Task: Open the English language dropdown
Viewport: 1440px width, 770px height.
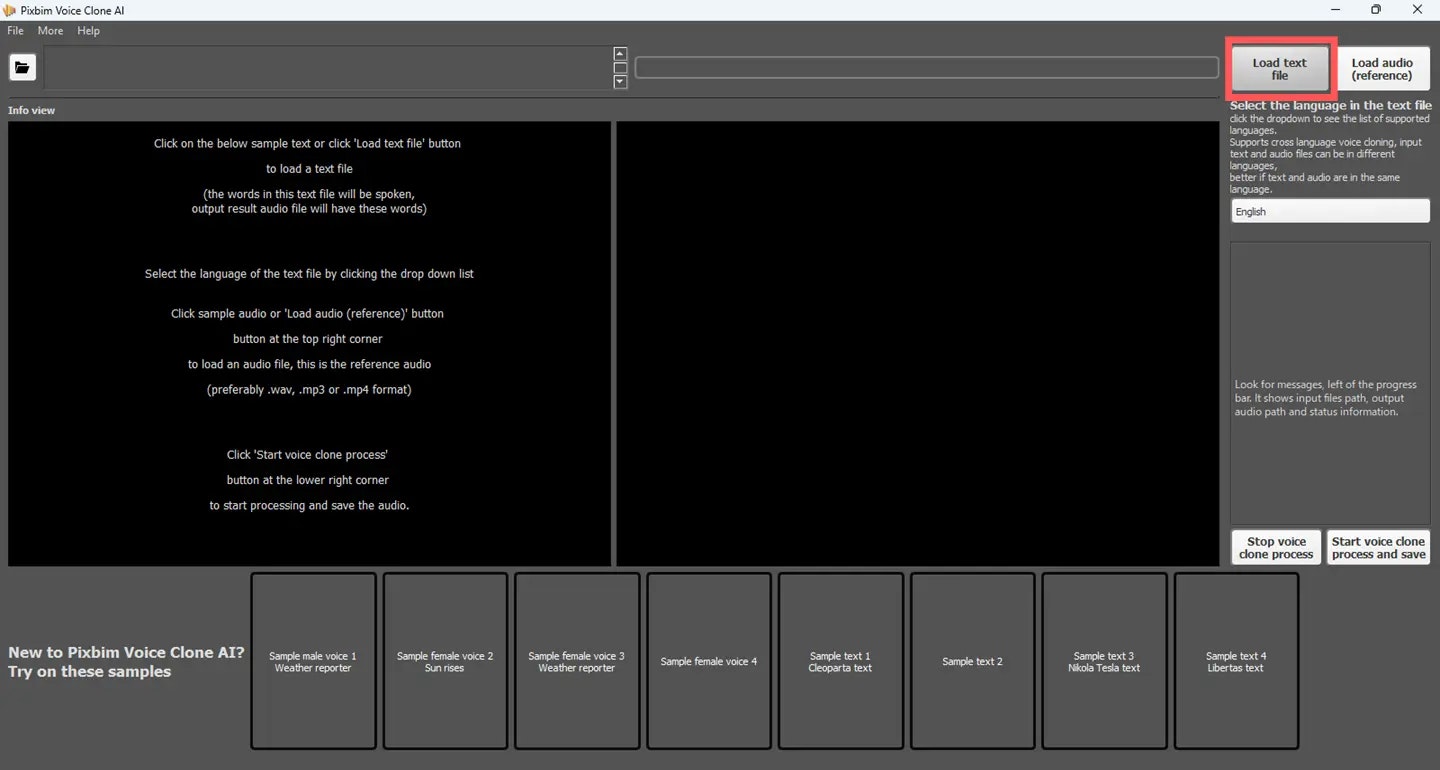Action: tap(1330, 211)
